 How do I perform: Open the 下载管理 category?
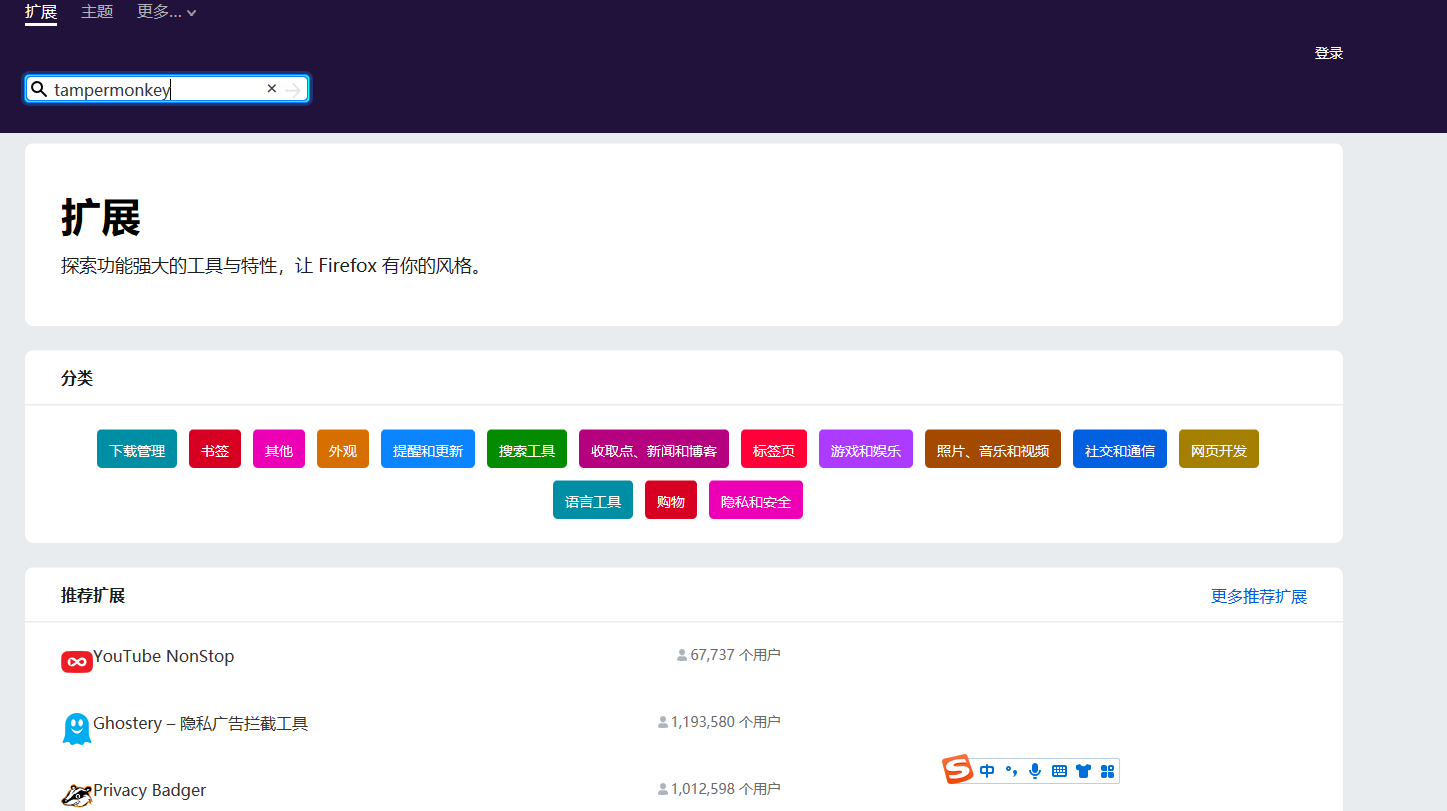tap(137, 449)
